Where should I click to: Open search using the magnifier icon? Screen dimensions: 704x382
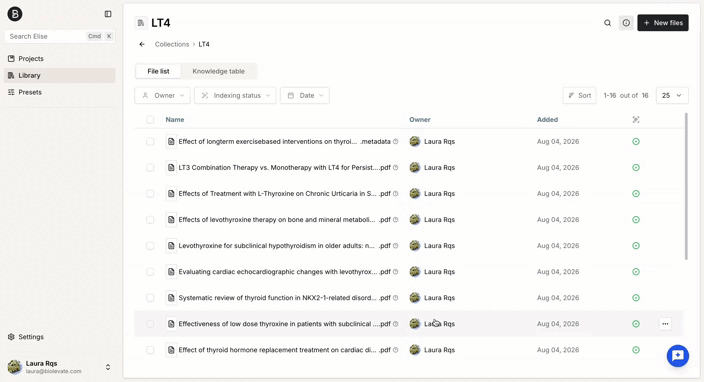(x=607, y=23)
